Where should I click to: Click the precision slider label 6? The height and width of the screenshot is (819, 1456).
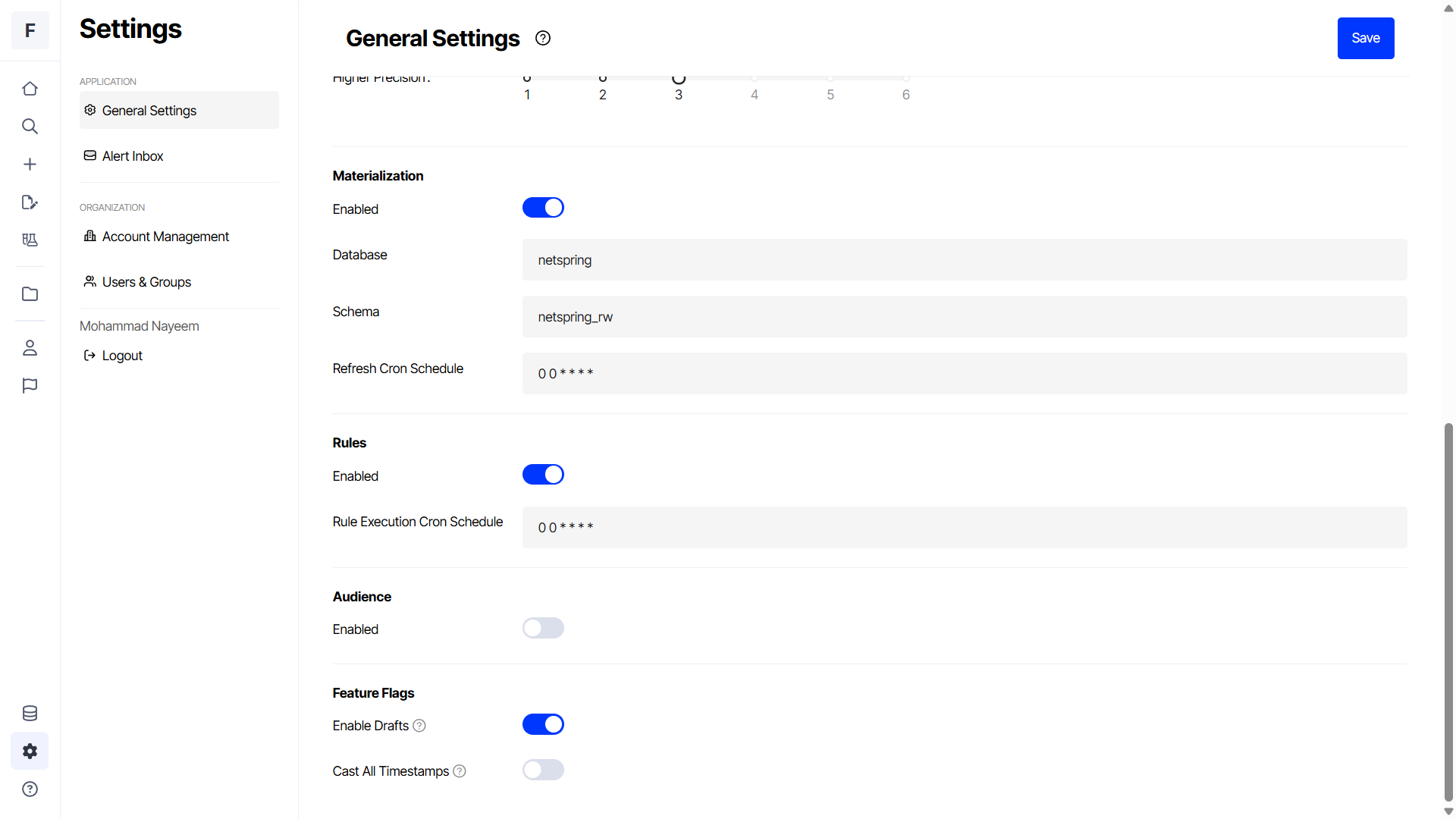(906, 95)
